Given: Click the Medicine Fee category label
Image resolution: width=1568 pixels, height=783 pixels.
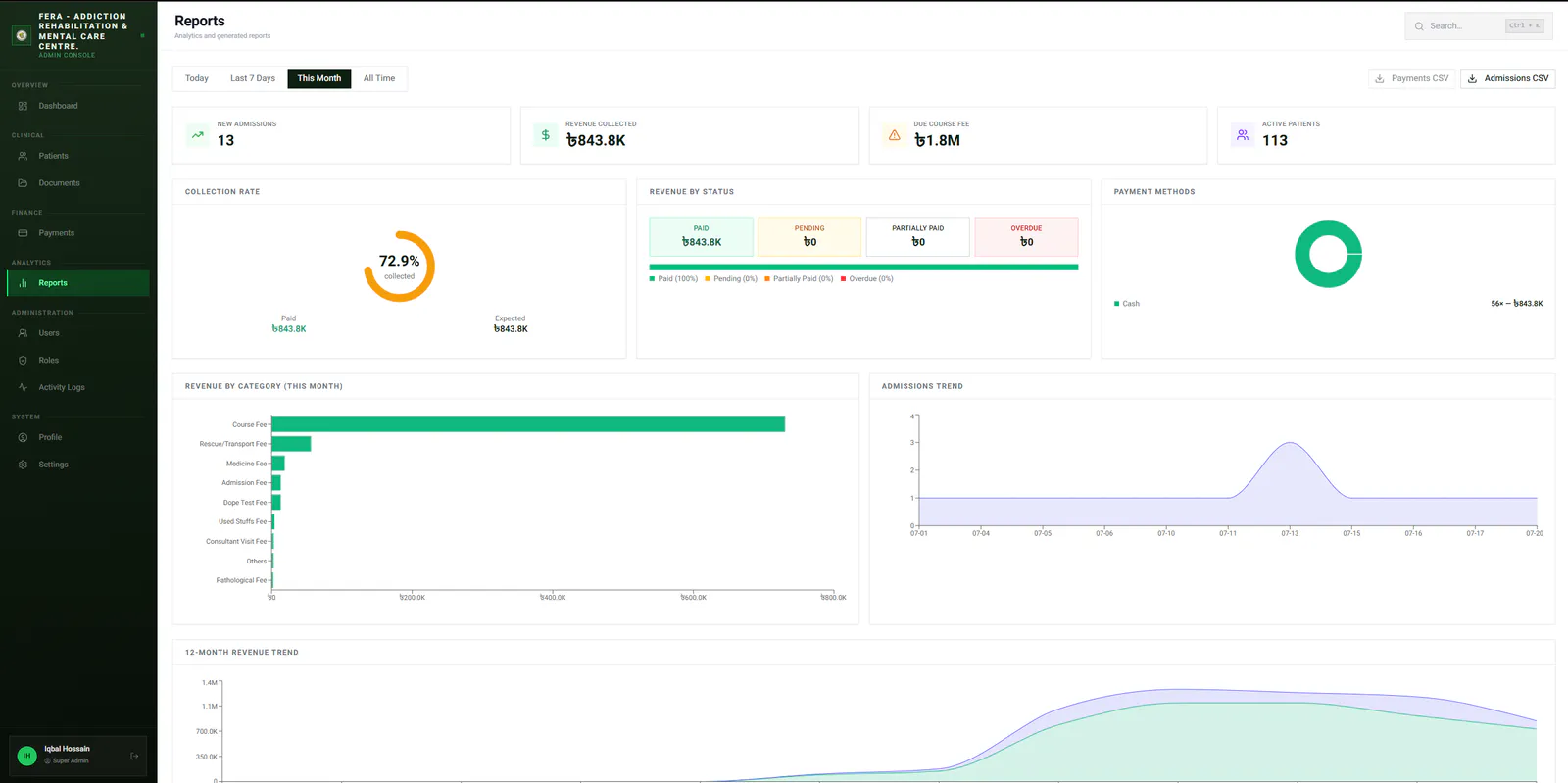Looking at the screenshot, I should [246, 464].
